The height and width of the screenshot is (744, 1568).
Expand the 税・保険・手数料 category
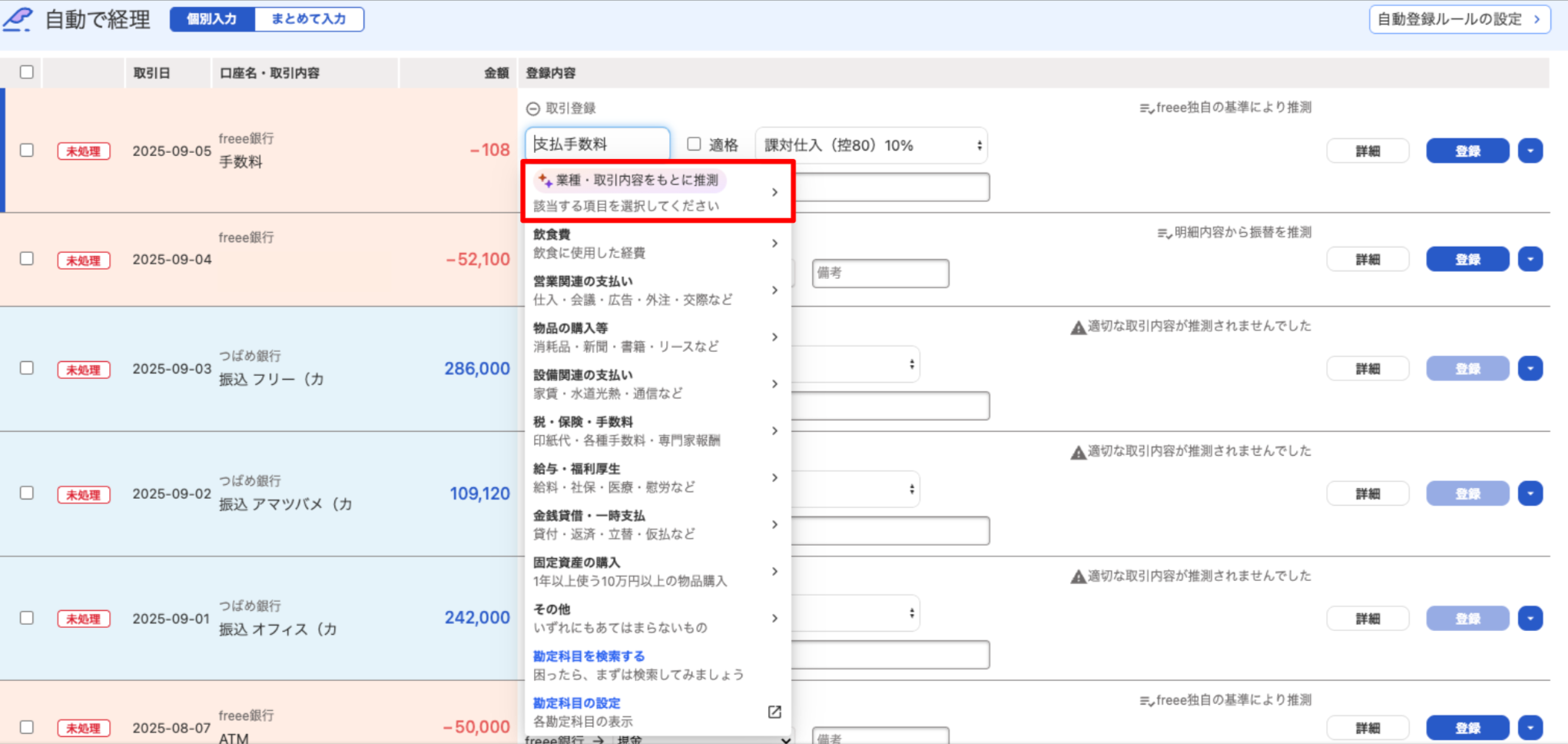coord(658,431)
